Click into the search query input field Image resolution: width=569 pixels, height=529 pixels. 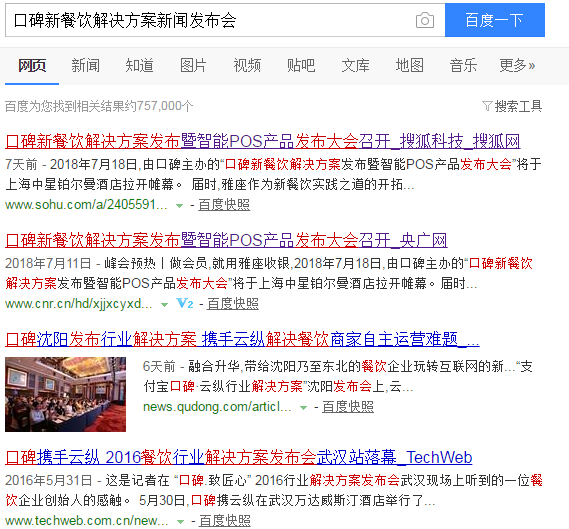click(210, 20)
